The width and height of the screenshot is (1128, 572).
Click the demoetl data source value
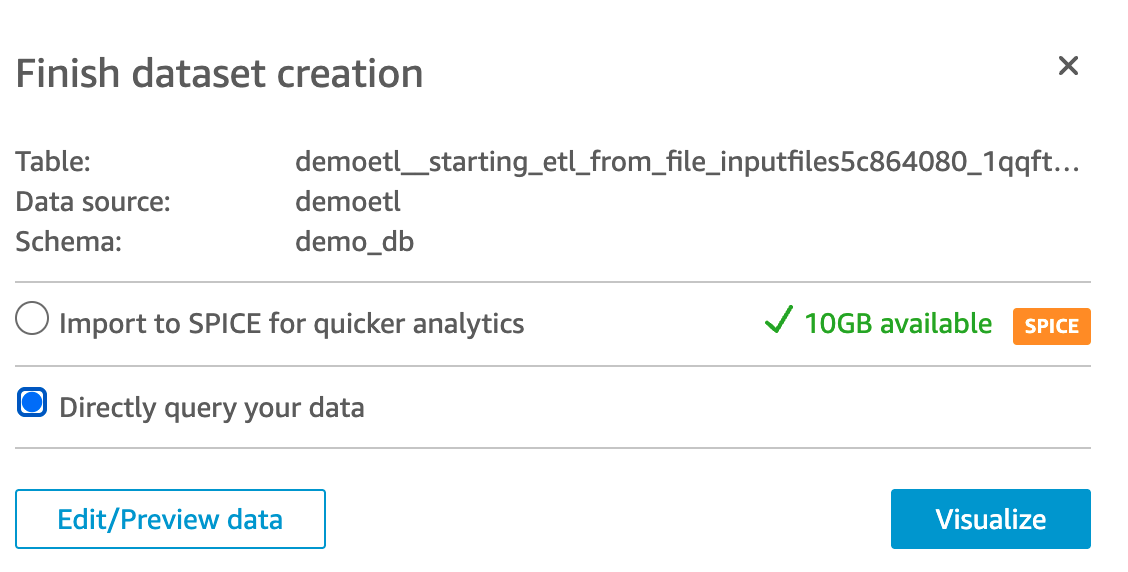[x=348, y=202]
